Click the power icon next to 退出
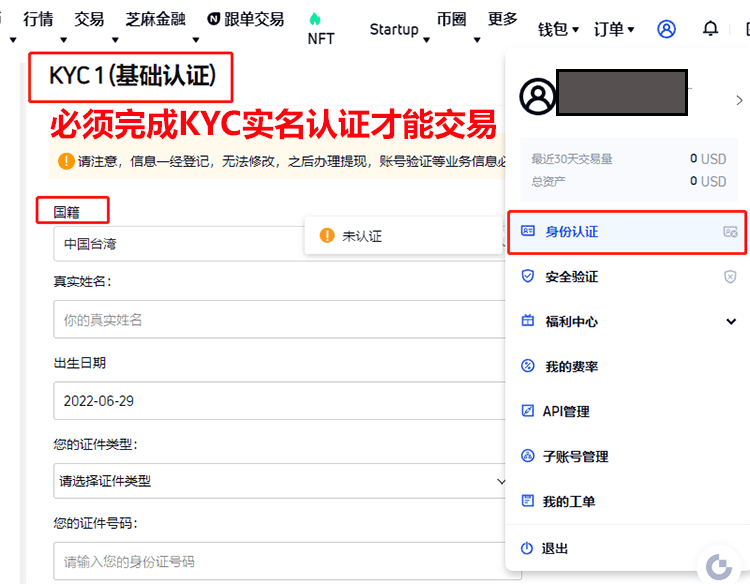 tap(527, 548)
